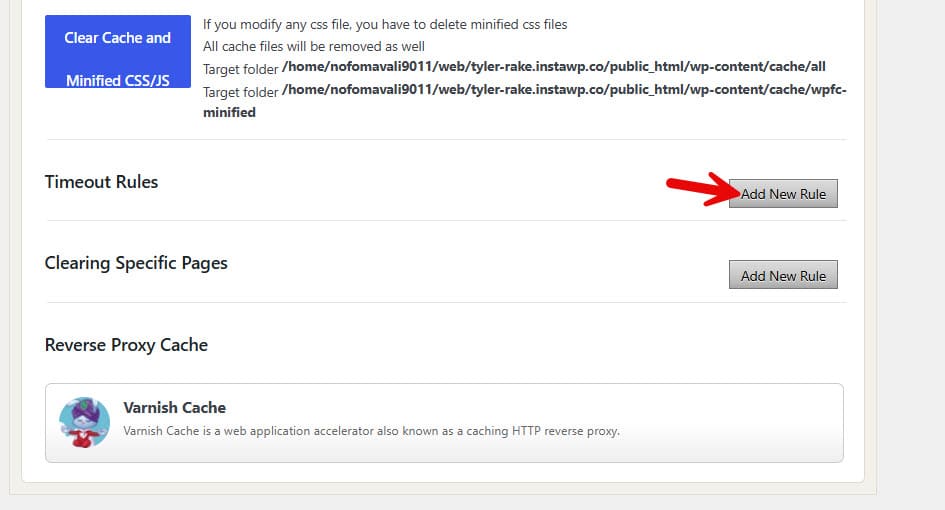Click Clear Cache and Minified CSS/JS button
This screenshot has width=945, height=510.
point(118,52)
